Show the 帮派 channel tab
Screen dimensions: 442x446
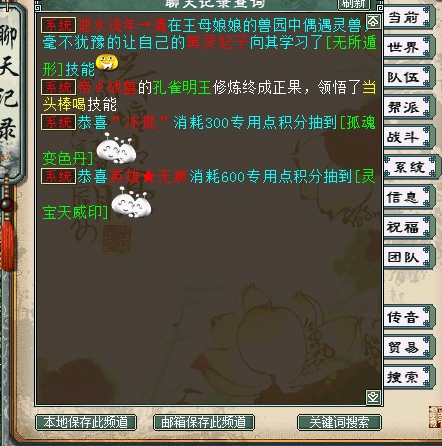409,107
